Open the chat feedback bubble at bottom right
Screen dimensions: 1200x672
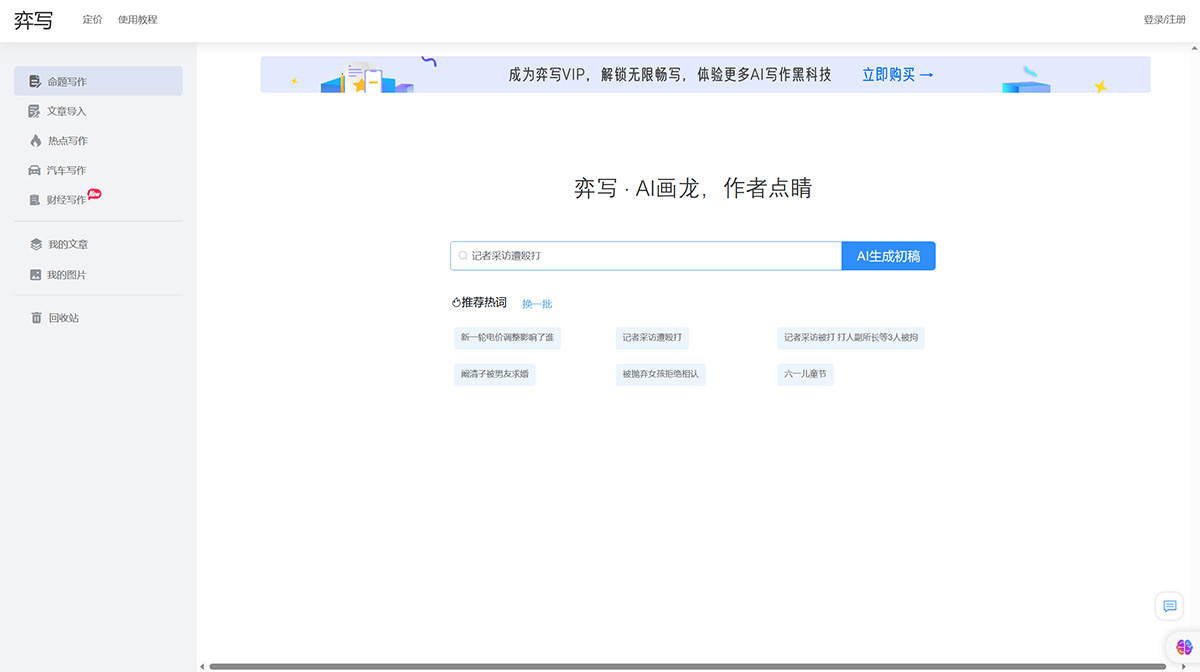coord(1169,606)
